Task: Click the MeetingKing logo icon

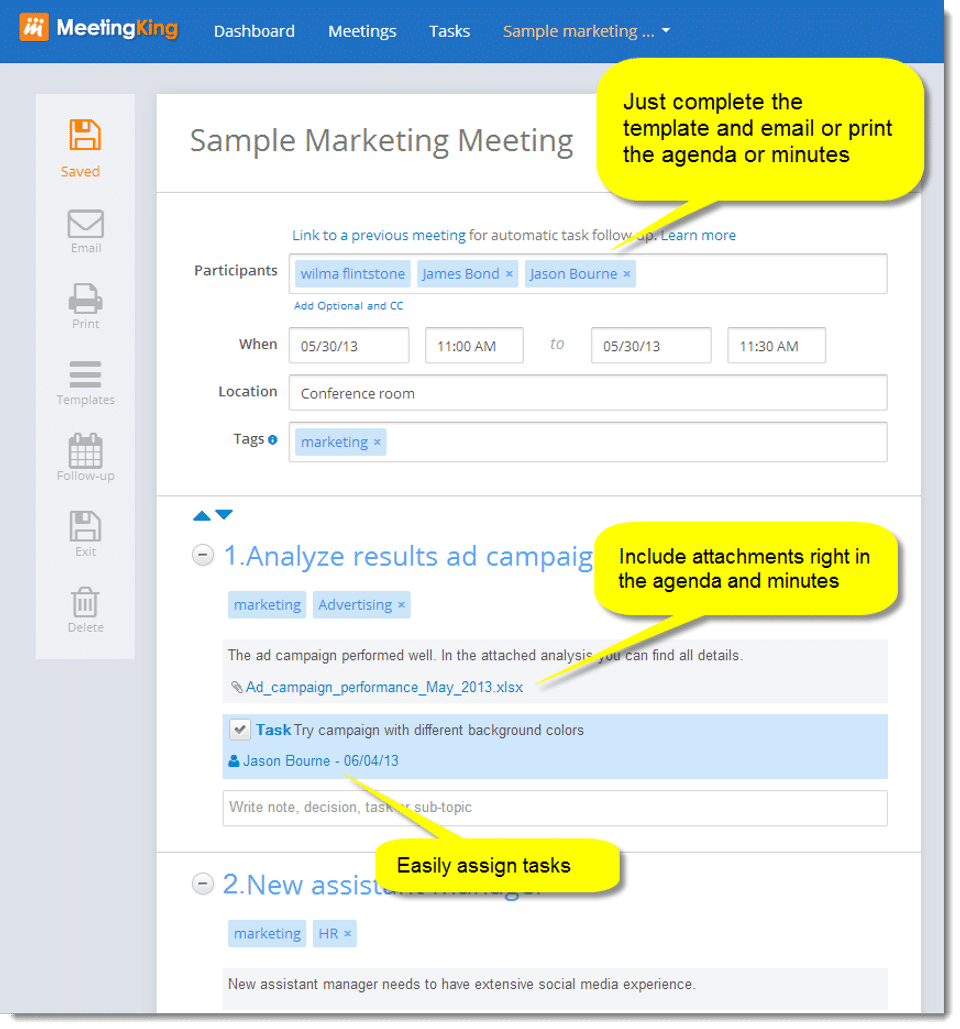Action: pos(33,28)
